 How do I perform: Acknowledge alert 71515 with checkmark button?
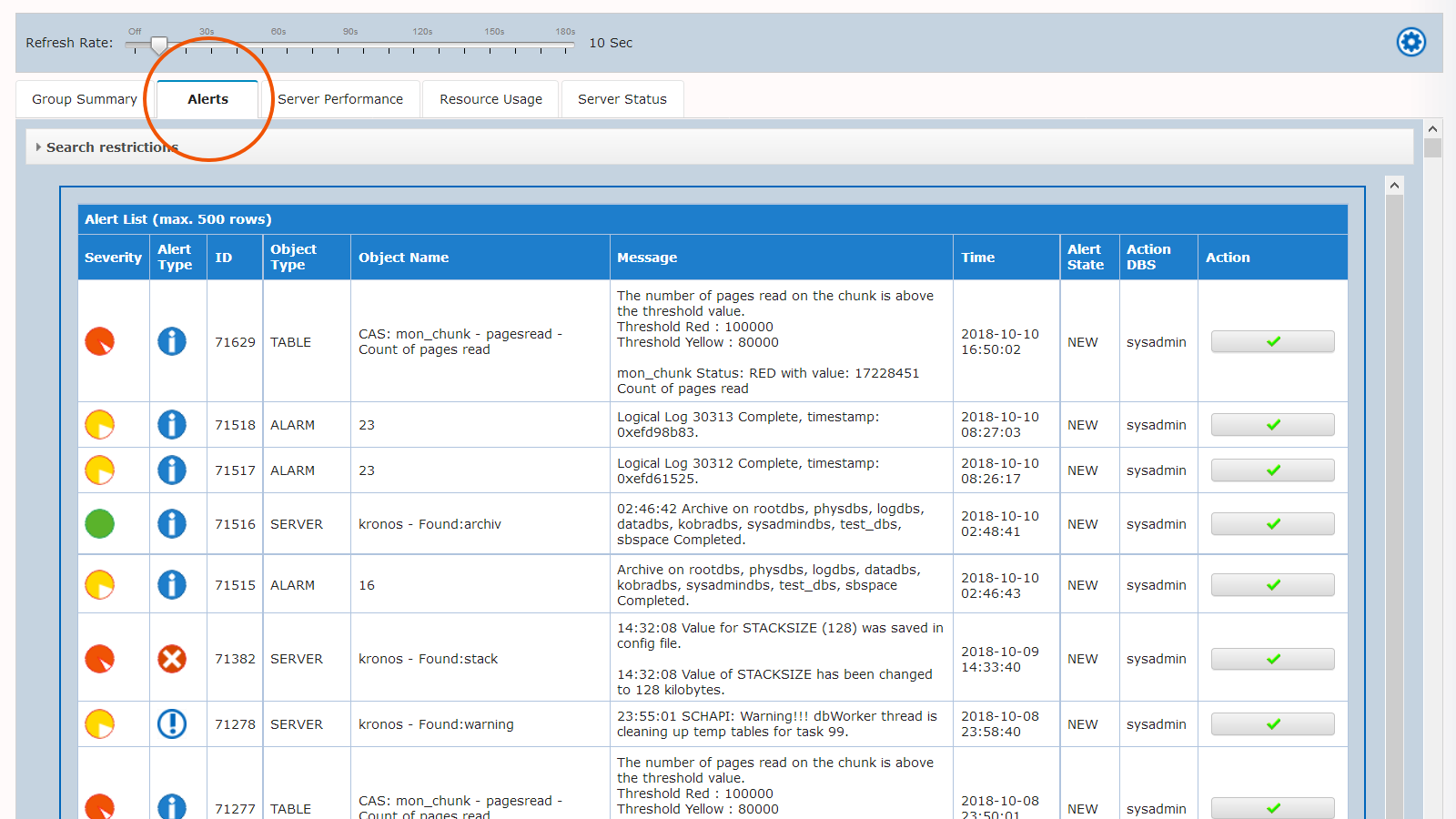tap(1272, 584)
